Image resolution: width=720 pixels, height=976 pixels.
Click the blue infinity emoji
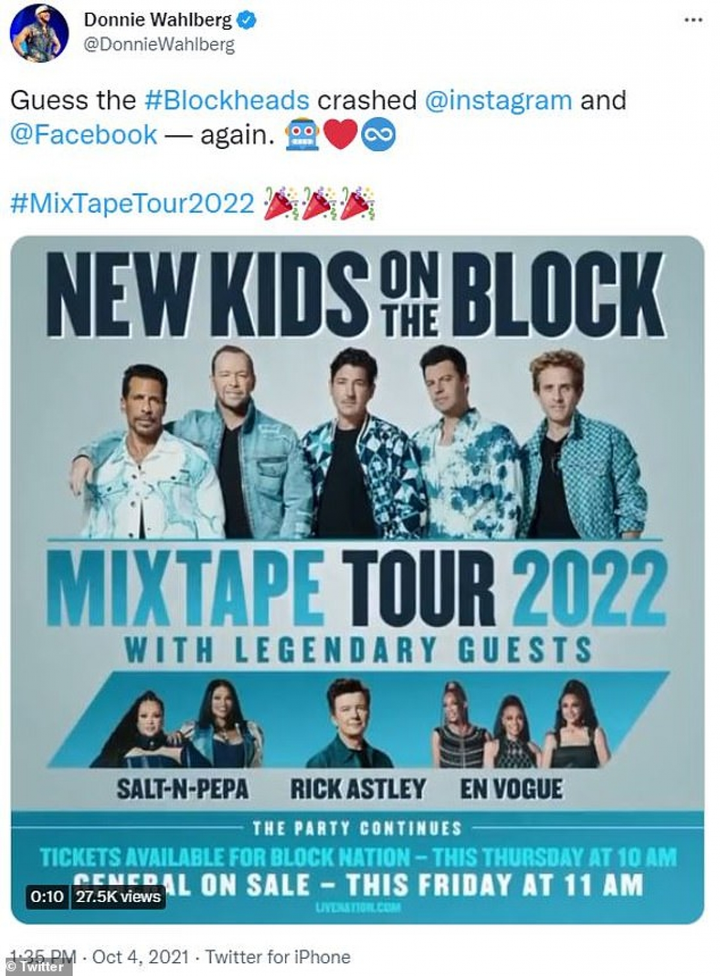pyautogui.click(x=378, y=135)
